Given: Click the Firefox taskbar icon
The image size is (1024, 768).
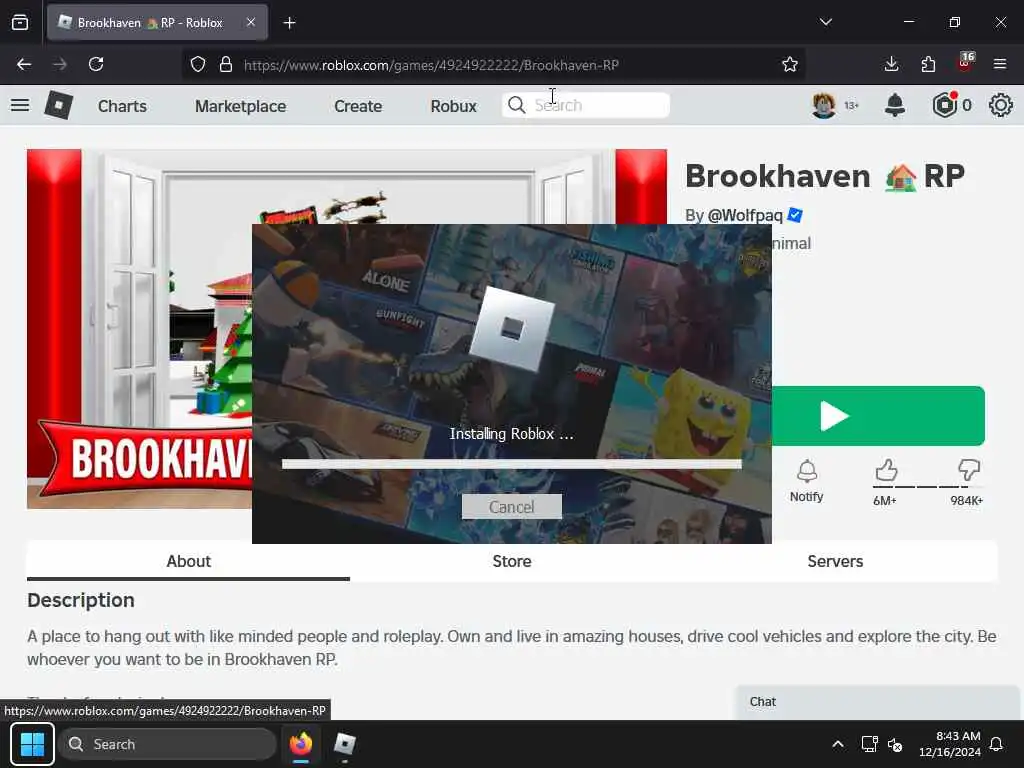Looking at the screenshot, I should tap(301, 744).
